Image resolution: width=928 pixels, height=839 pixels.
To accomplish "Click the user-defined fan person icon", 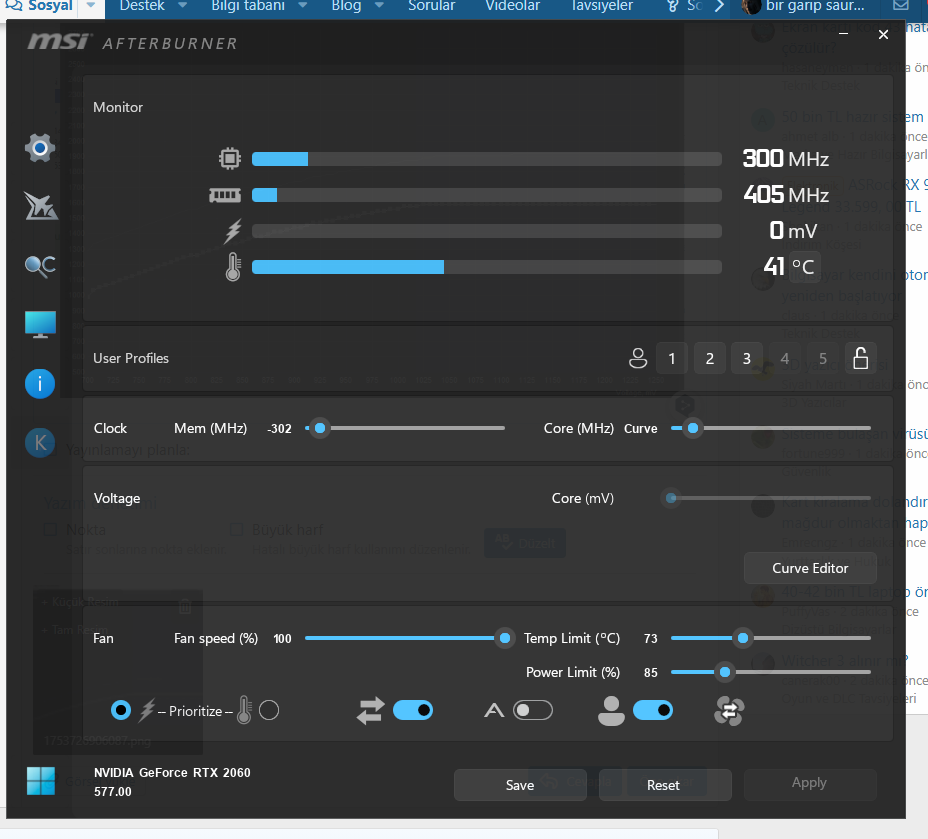I will click(x=611, y=711).
